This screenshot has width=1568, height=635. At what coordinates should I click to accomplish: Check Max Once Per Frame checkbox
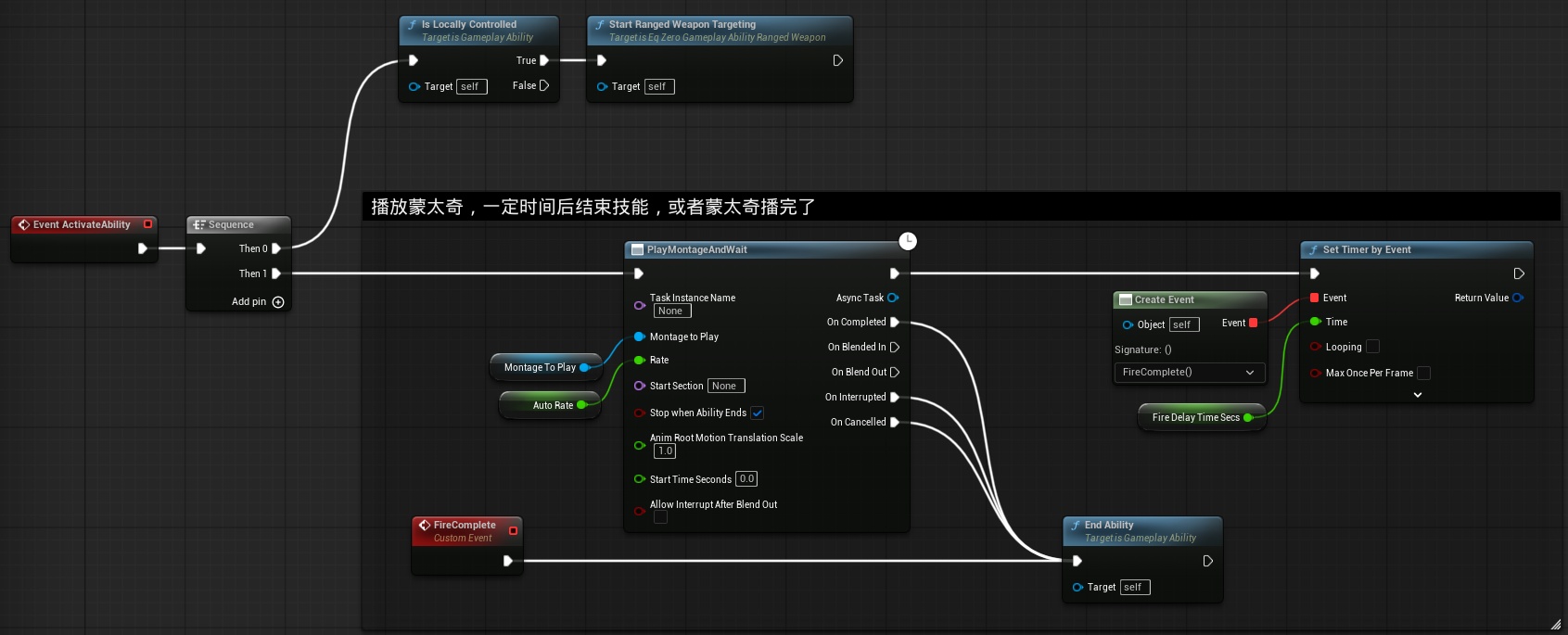click(x=1424, y=373)
